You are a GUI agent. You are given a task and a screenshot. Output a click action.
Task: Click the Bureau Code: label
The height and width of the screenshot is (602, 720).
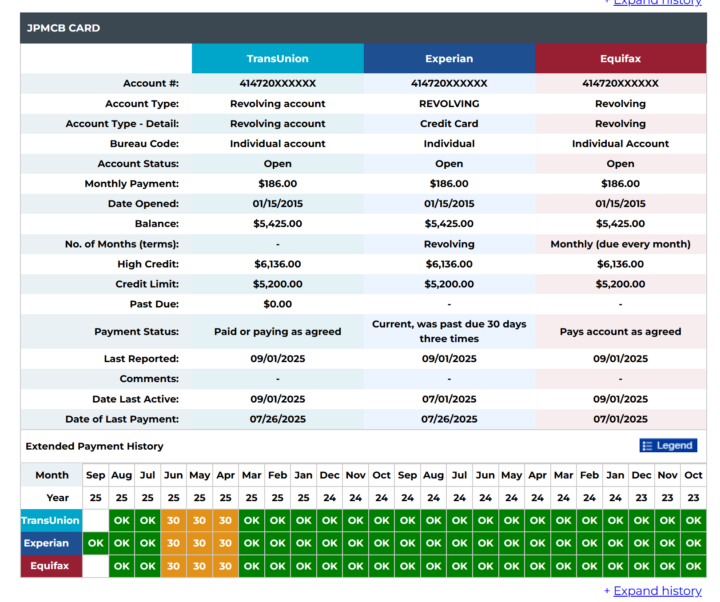pos(144,144)
